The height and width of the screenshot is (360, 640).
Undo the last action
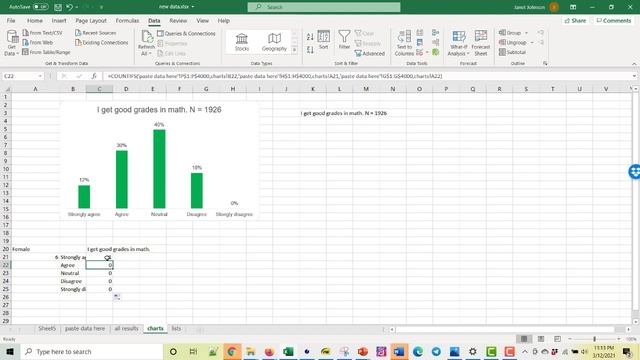pyautogui.click(x=70, y=7)
